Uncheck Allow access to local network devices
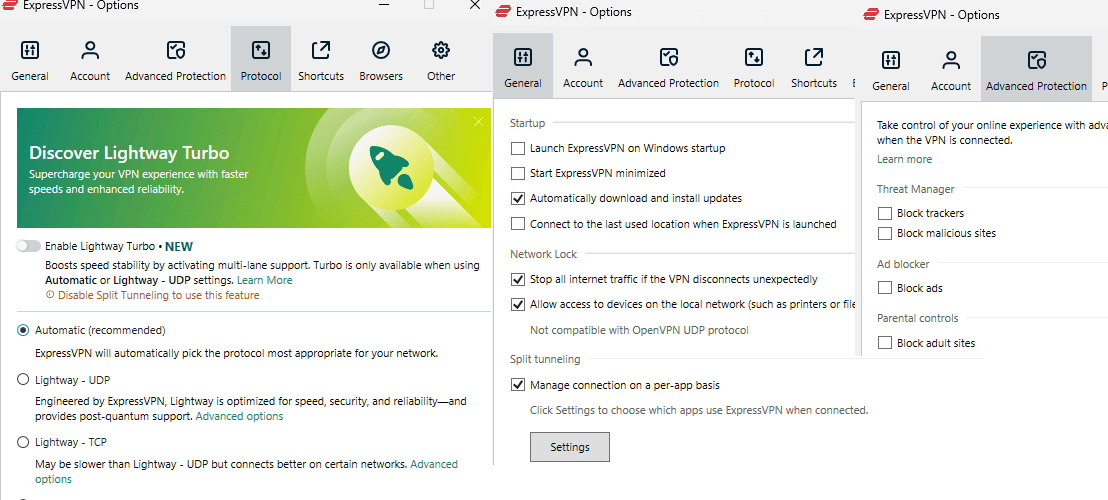 coord(518,304)
